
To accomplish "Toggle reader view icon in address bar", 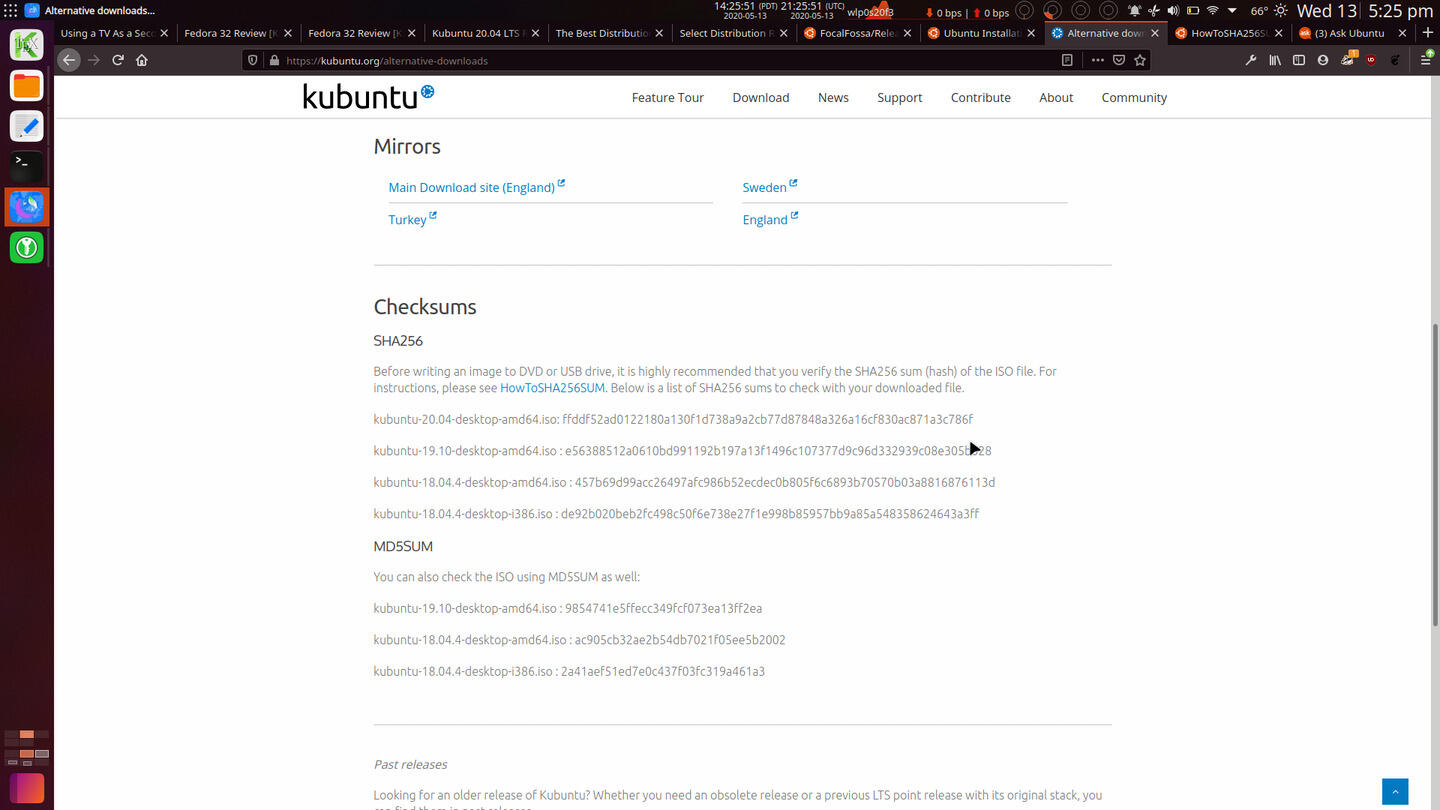I will tap(1067, 60).
